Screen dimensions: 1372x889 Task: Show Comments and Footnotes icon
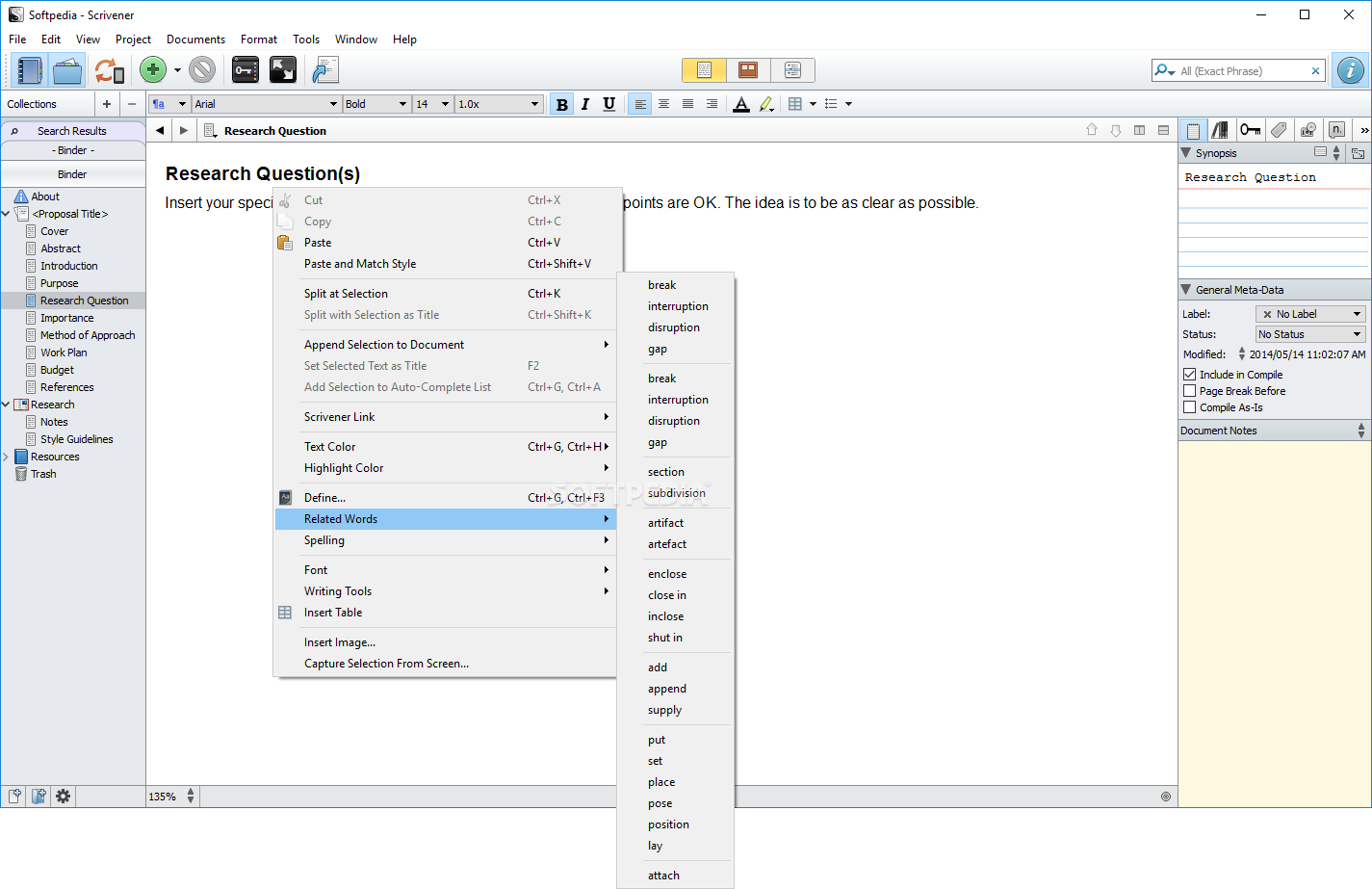[x=1336, y=130]
